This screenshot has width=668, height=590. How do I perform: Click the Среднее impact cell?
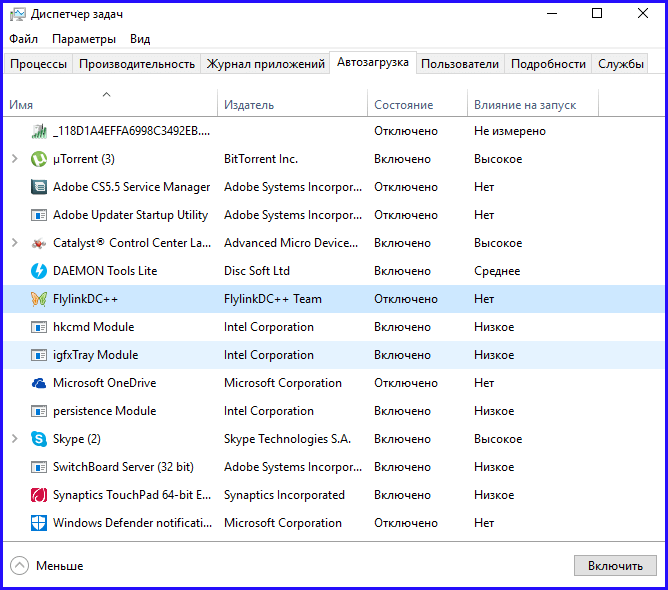(x=497, y=271)
